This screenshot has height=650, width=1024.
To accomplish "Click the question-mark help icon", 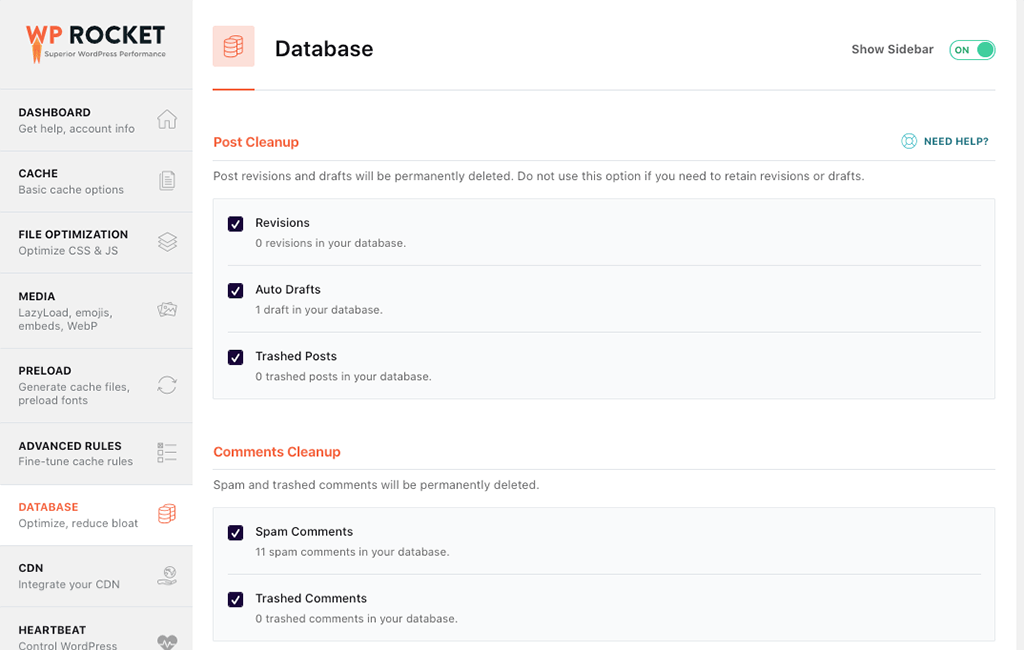I will click(x=908, y=142).
